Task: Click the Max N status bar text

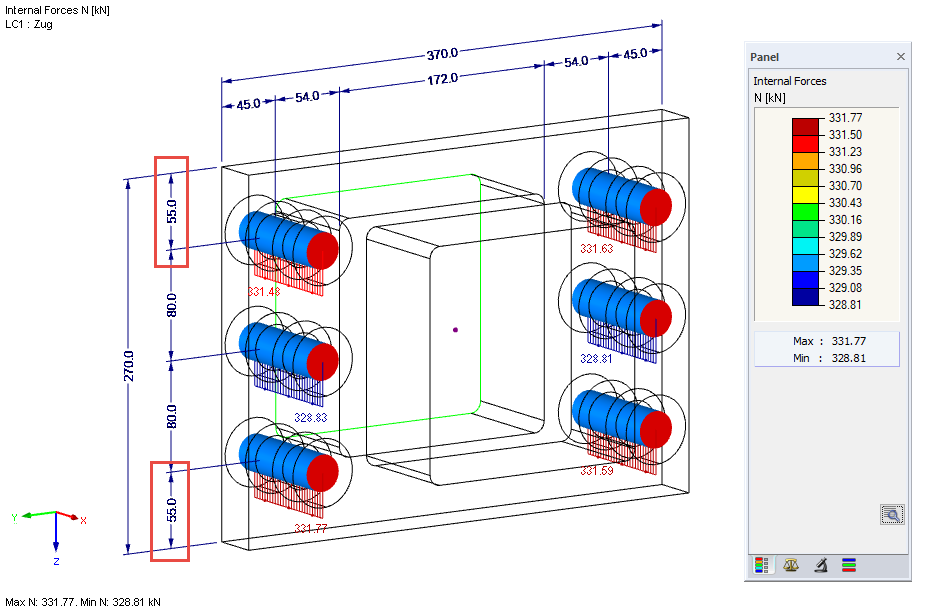Action: [80, 603]
